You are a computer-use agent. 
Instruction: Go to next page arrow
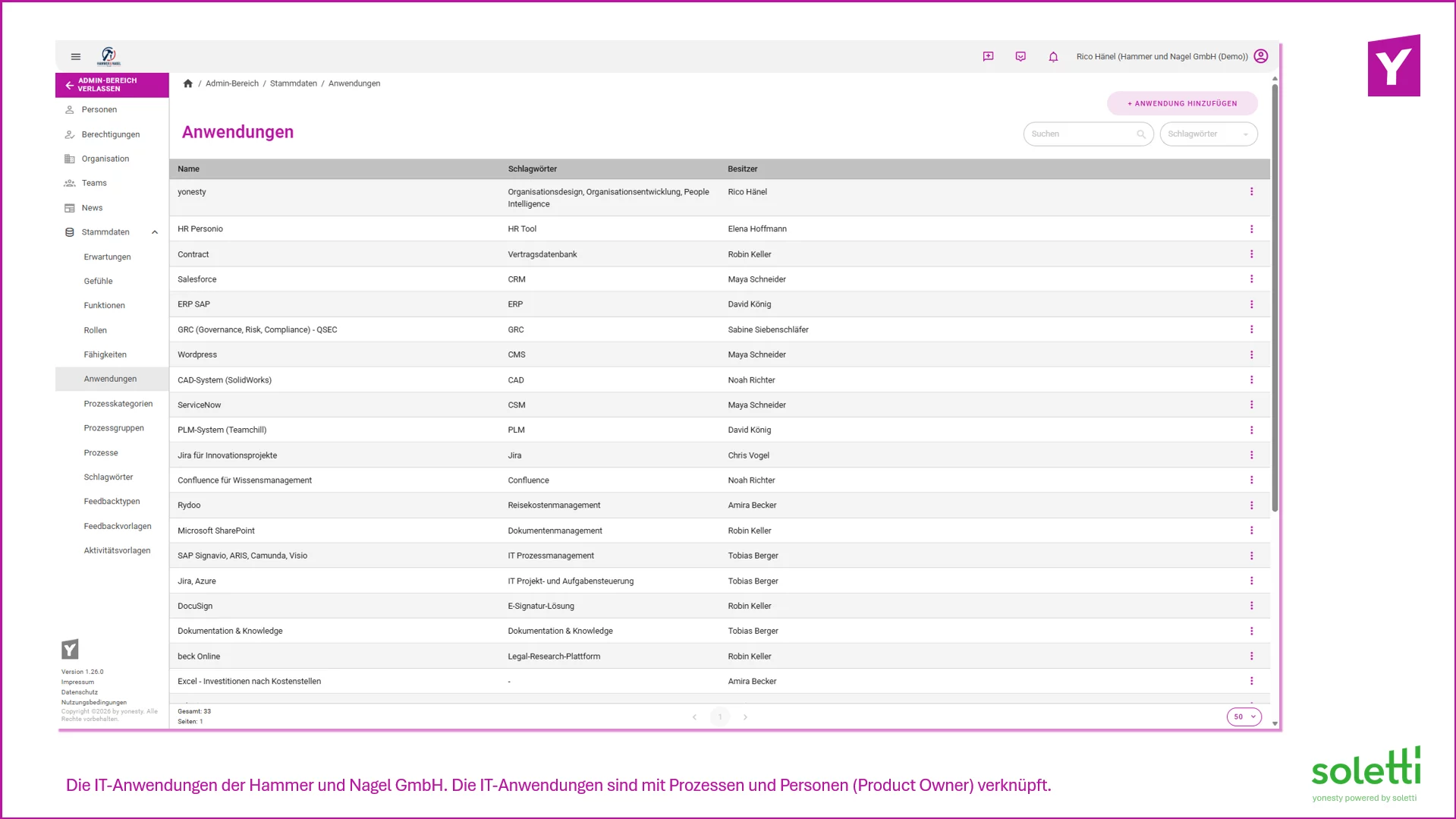point(745,717)
